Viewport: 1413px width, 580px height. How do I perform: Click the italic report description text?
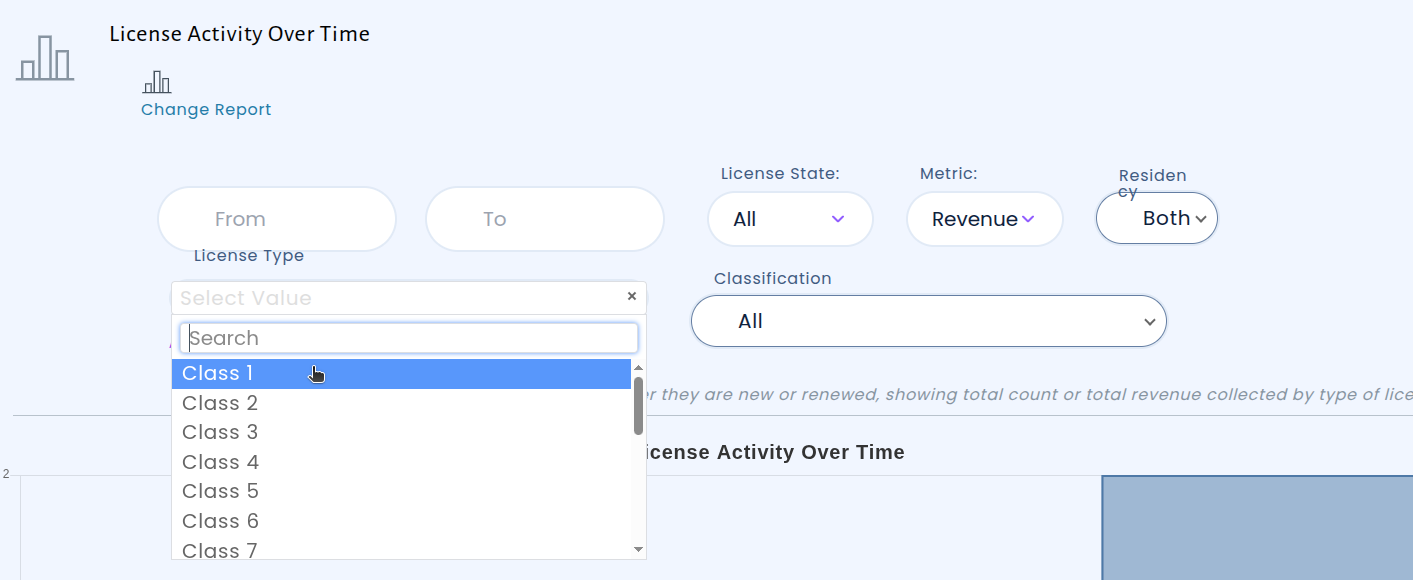pos(1029,395)
